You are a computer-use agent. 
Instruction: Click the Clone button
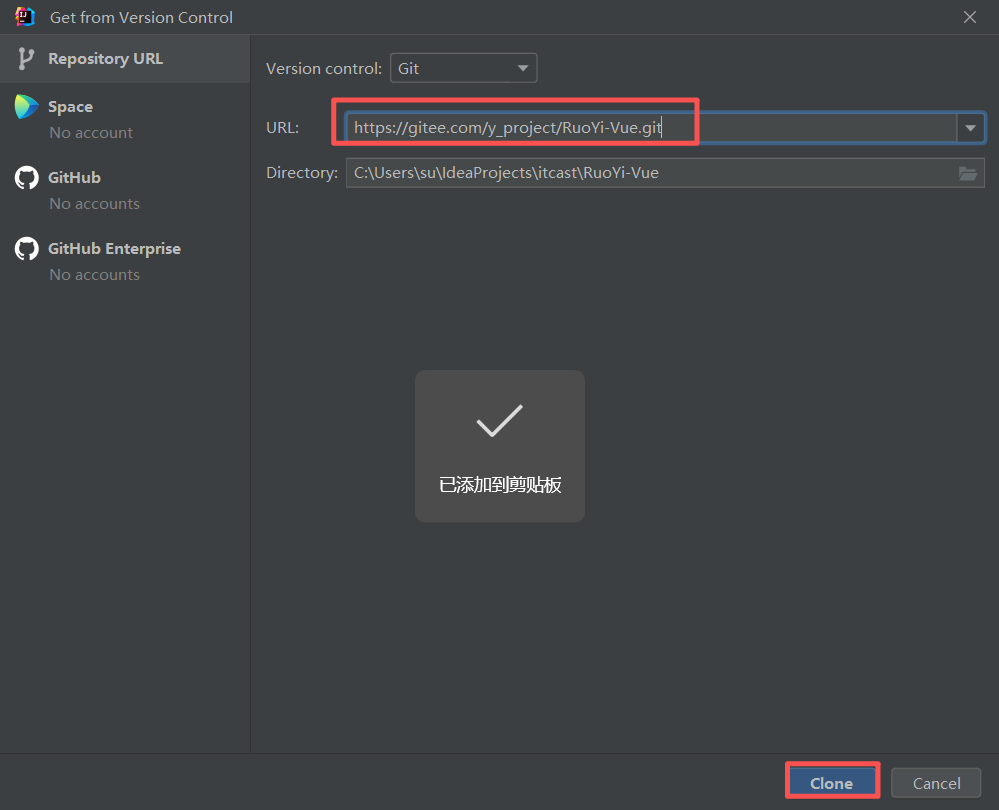(x=831, y=783)
